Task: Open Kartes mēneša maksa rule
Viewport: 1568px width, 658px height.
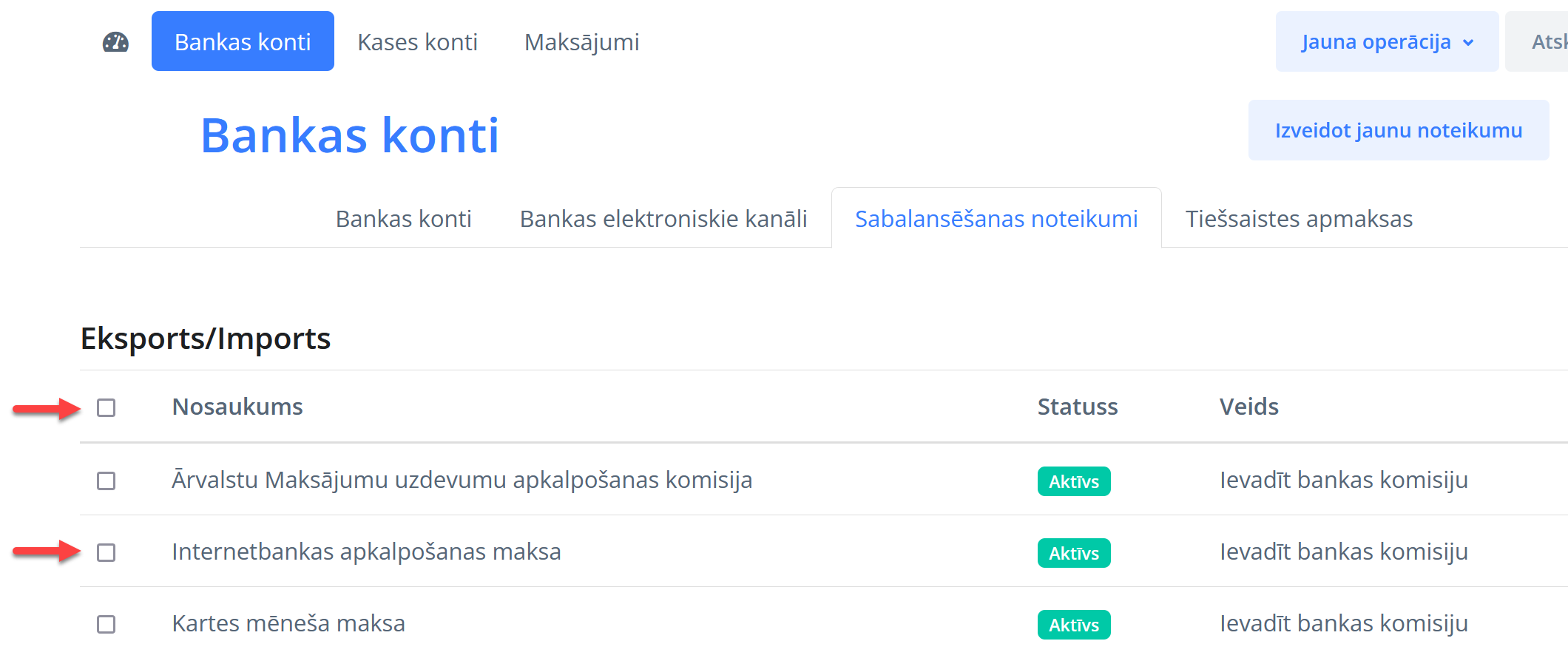Action: (x=288, y=623)
